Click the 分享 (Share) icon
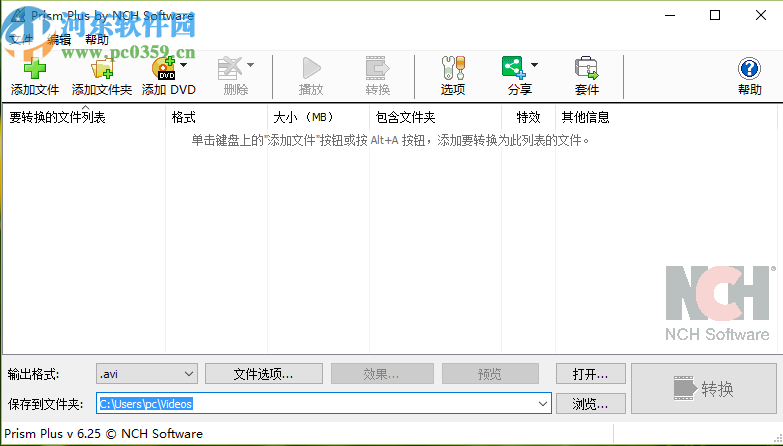Image resolution: width=783 pixels, height=446 pixels. (x=514, y=68)
